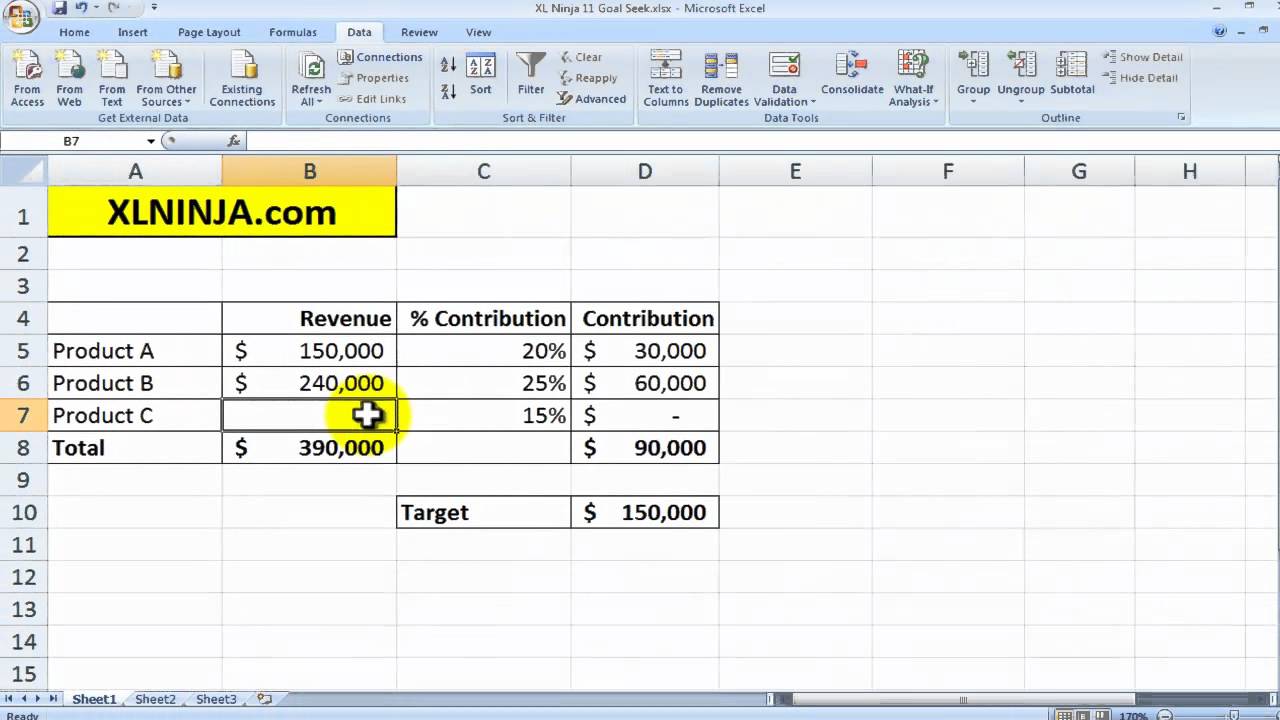Open the Sort dialog
Viewport: 1280px width, 720px height.
[481, 76]
